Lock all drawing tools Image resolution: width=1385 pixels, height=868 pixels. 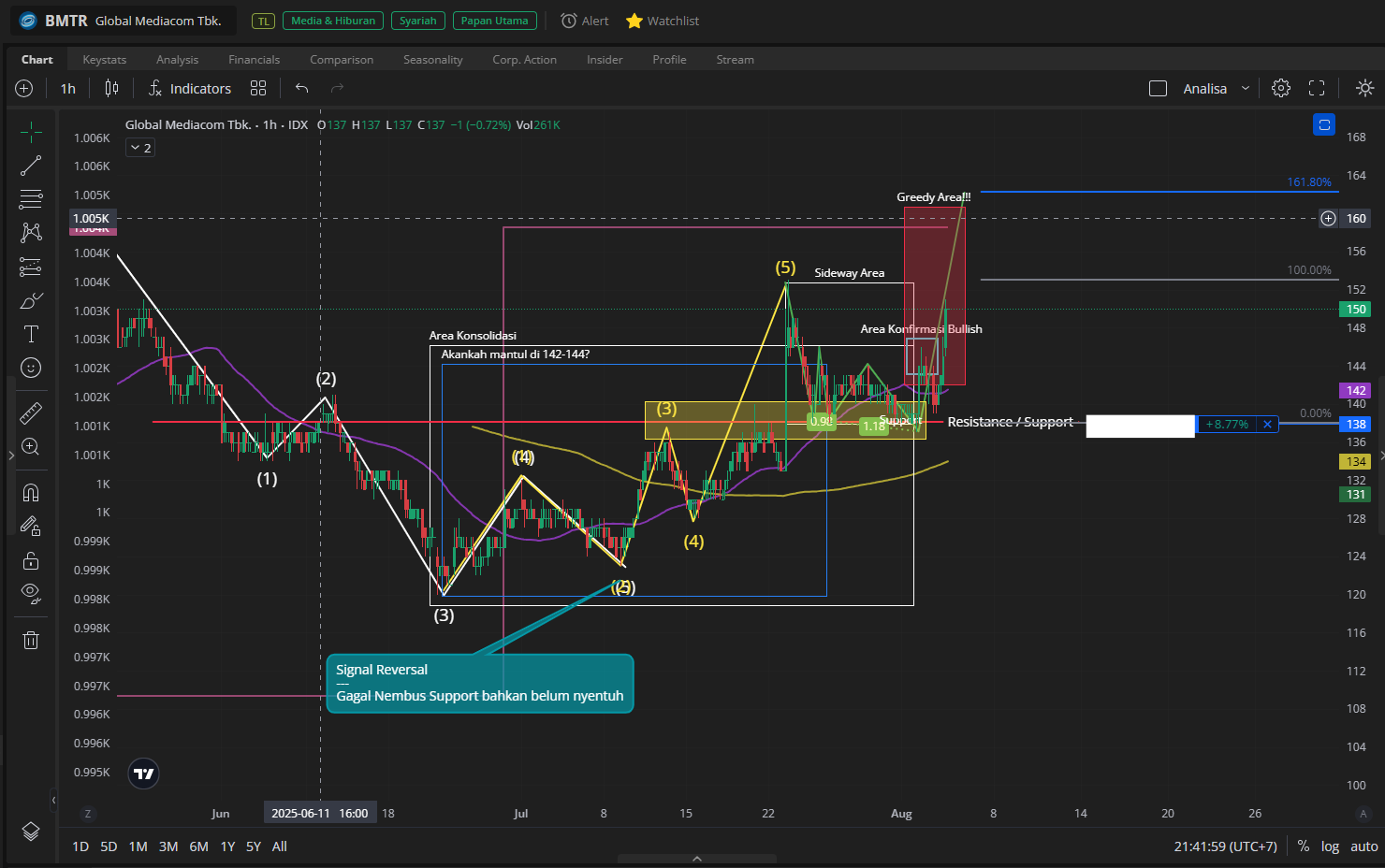pos(31,560)
